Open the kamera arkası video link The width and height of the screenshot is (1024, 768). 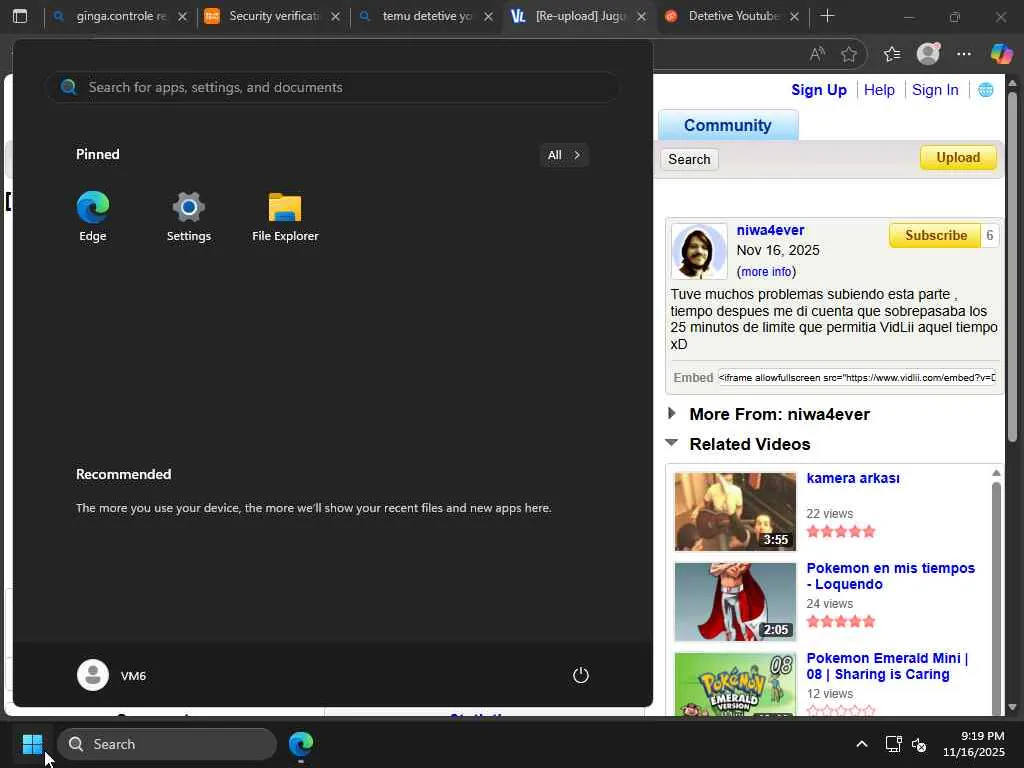pos(853,478)
